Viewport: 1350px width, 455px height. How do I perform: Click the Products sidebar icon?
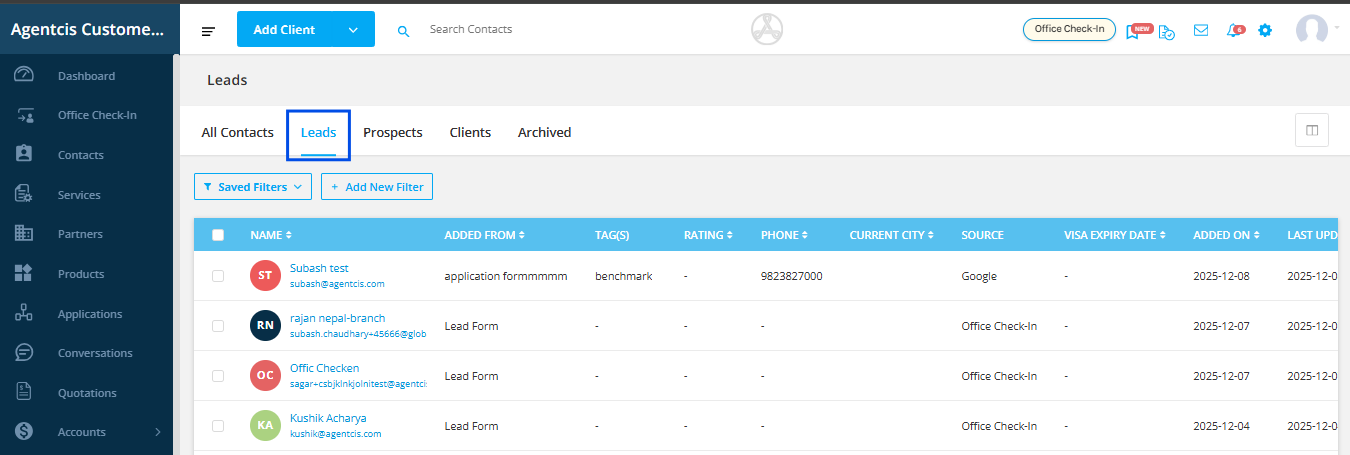[x=25, y=274]
